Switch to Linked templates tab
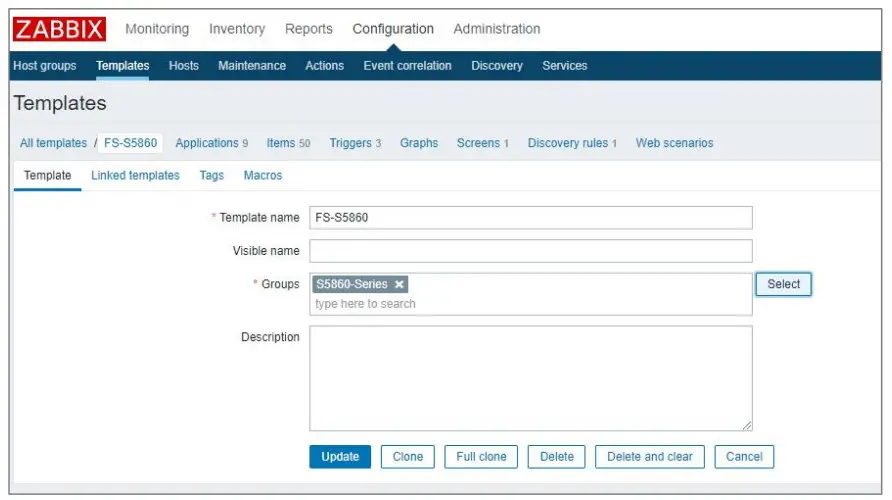The height and width of the screenshot is (500, 892). pos(135,175)
